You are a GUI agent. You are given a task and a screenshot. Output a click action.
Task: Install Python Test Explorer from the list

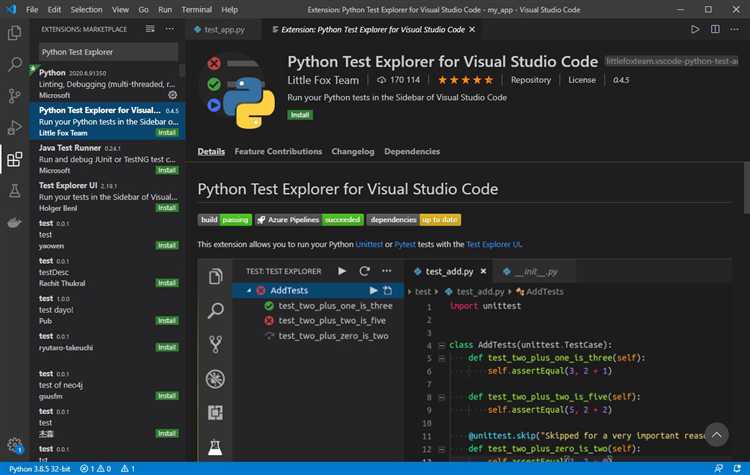pyautogui.click(x=167, y=133)
